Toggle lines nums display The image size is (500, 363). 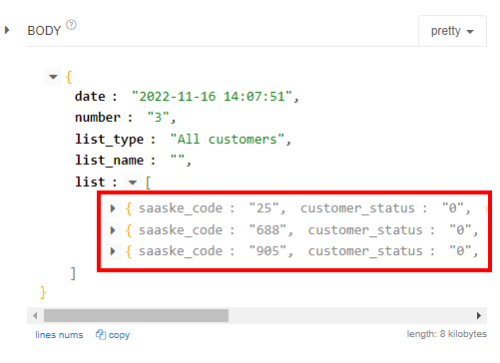(x=59, y=335)
